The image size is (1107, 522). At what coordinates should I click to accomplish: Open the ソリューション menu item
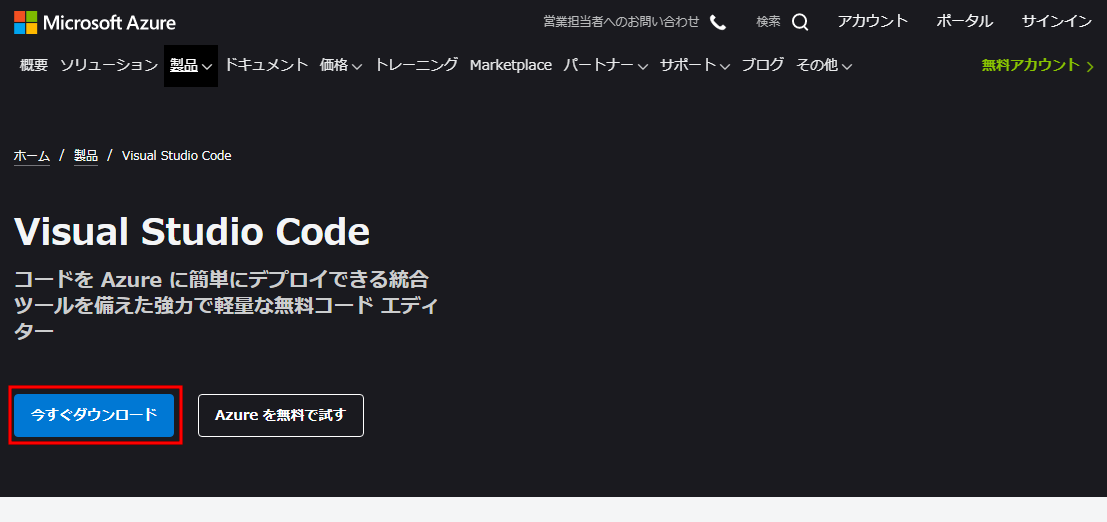(109, 65)
